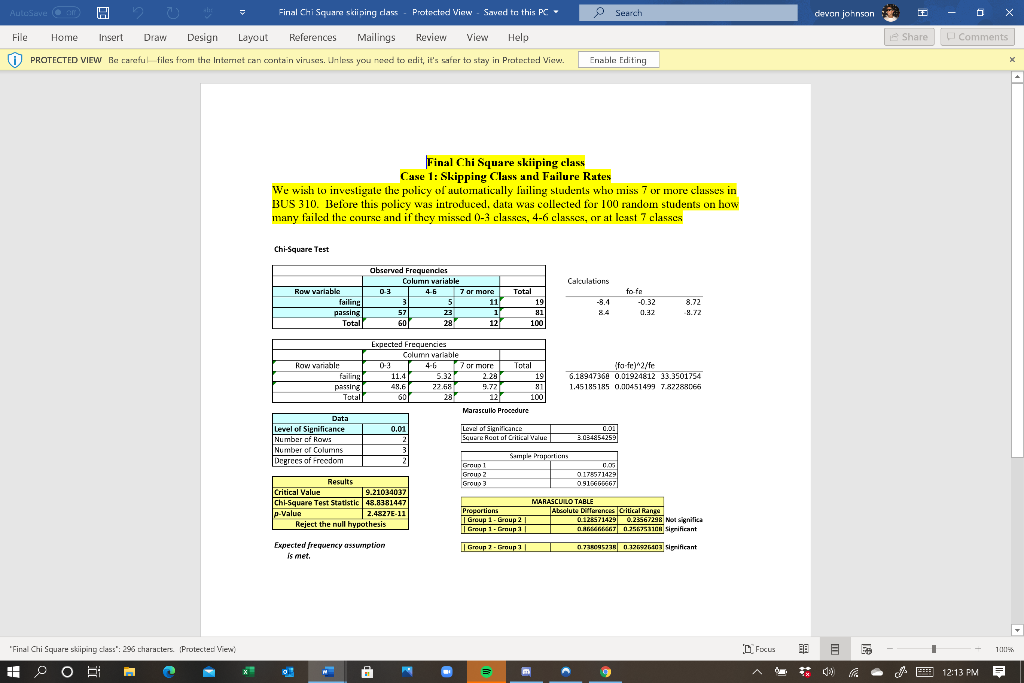Click the Redo icon
Viewport: 1024px width, 683px height.
(x=173, y=13)
